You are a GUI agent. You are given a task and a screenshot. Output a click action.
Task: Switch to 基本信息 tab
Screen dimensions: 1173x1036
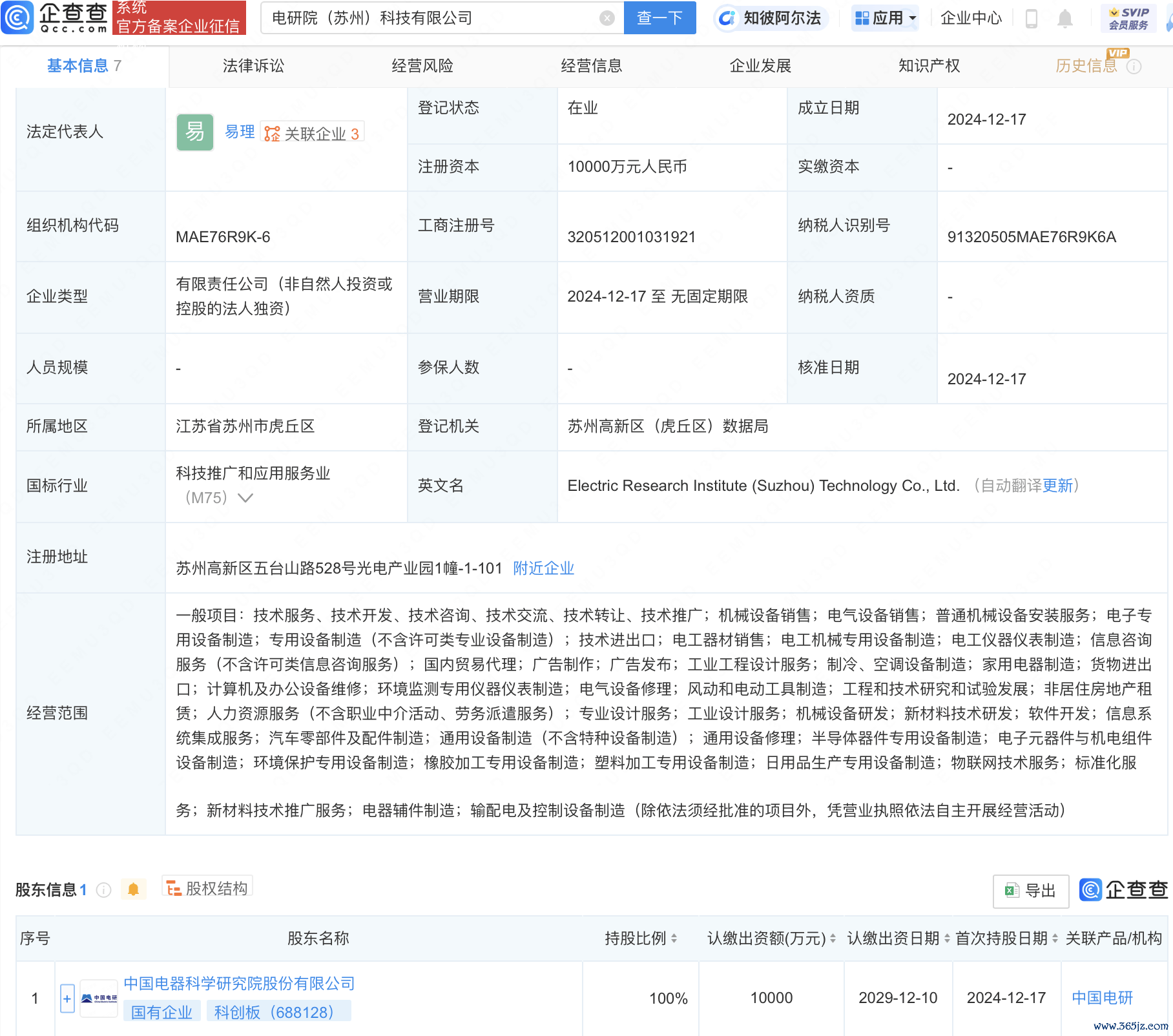coord(84,66)
